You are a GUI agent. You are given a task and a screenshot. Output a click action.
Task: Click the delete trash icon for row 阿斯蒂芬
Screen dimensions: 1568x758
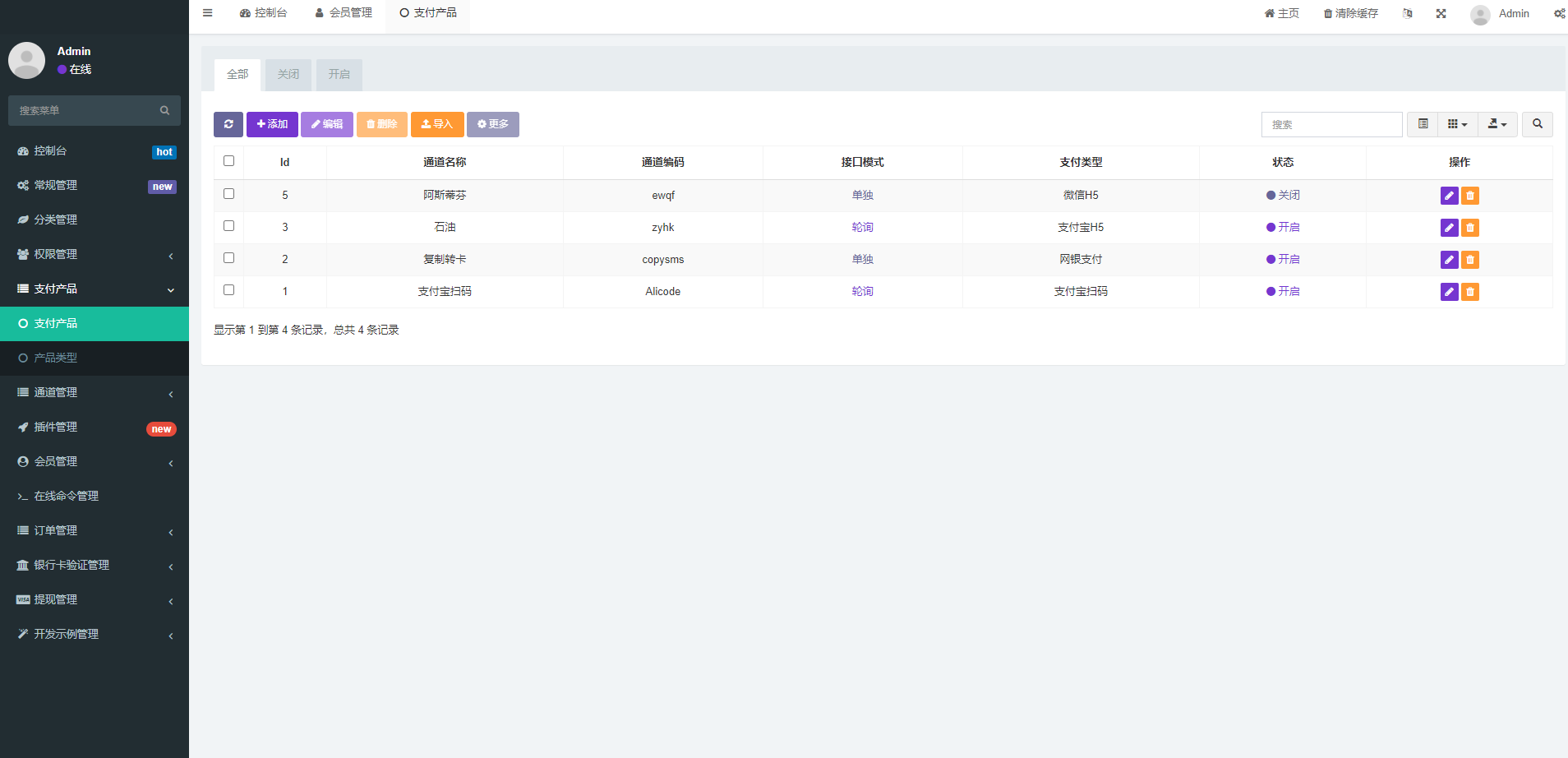click(x=1470, y=196)
